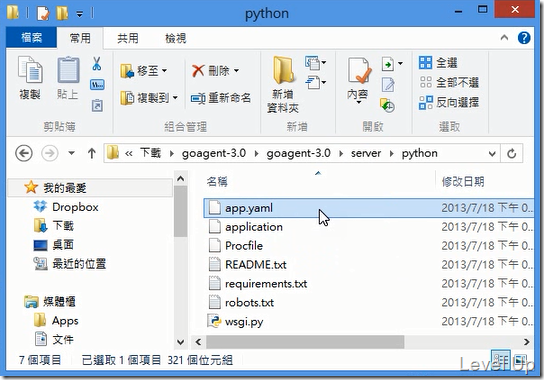Click the Delete (刪除) red X button
The height and width of the screenshot is (380, 544).
pos(211,71)
